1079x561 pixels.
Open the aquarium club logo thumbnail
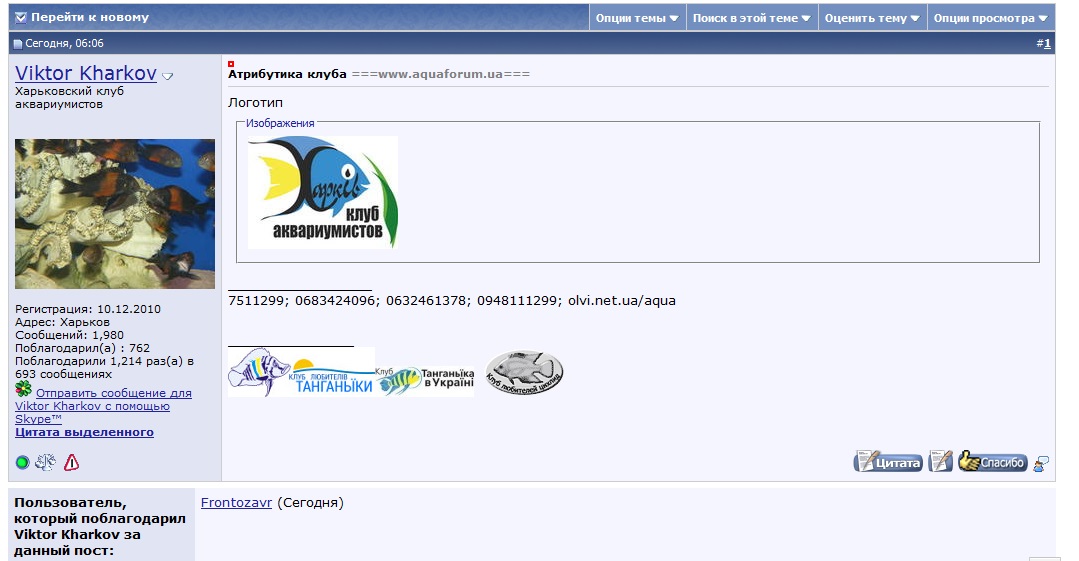pos(322,192)
